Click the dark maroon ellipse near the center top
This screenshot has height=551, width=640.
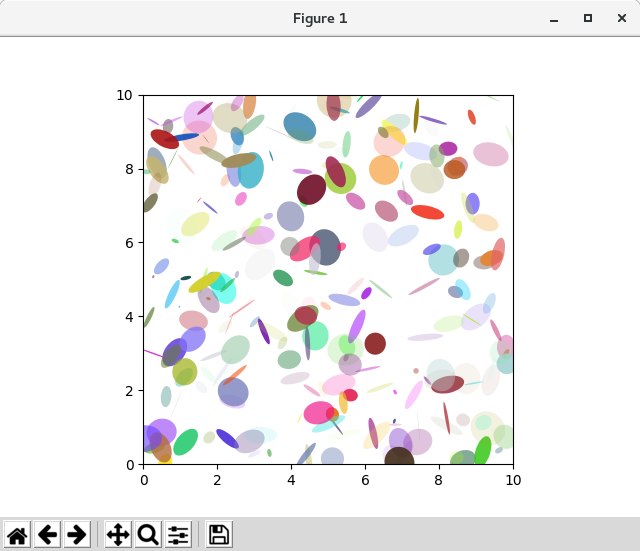tap(311, 189)
